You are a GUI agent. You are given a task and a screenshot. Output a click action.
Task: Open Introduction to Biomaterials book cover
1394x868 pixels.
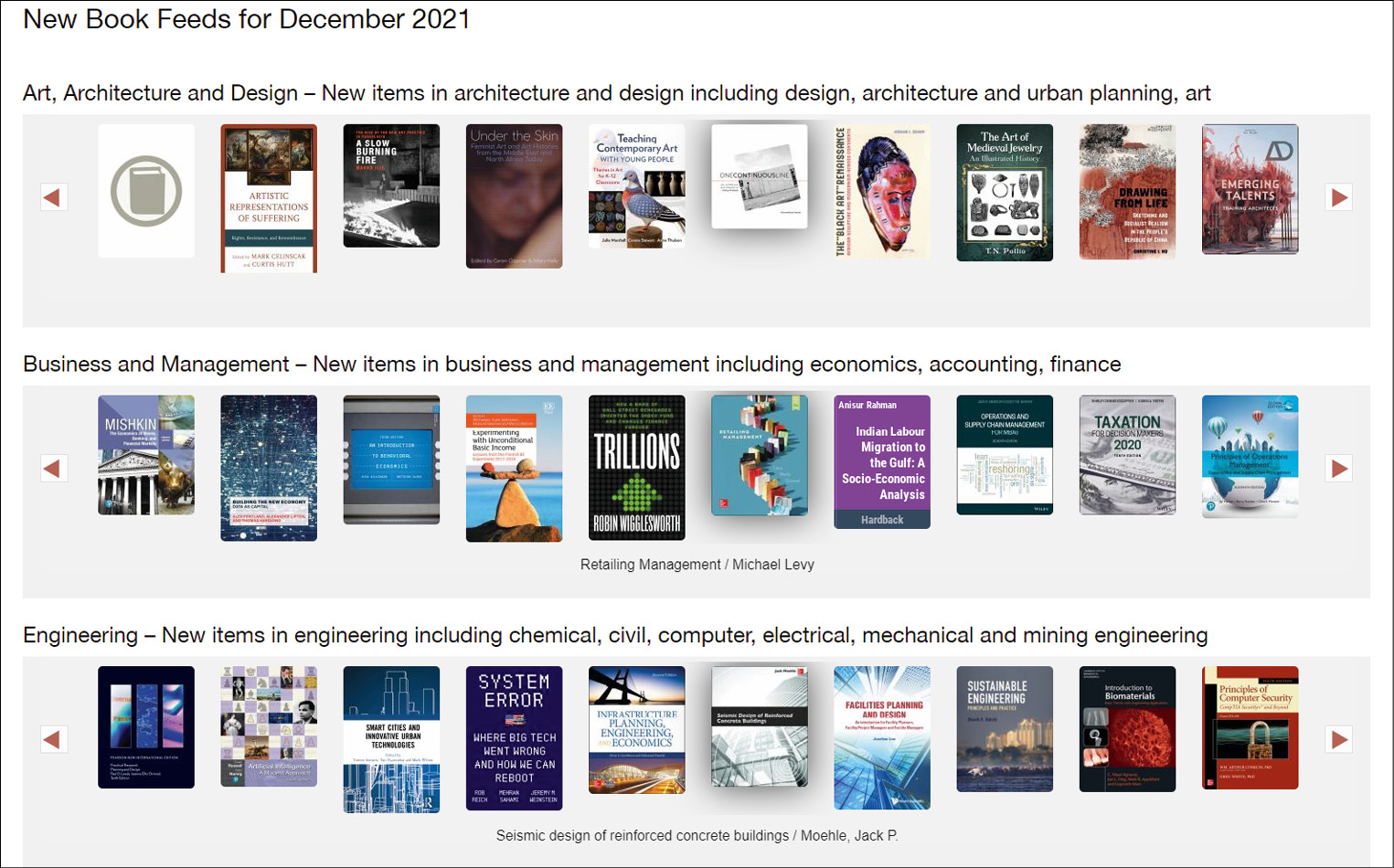(1127, 729)
